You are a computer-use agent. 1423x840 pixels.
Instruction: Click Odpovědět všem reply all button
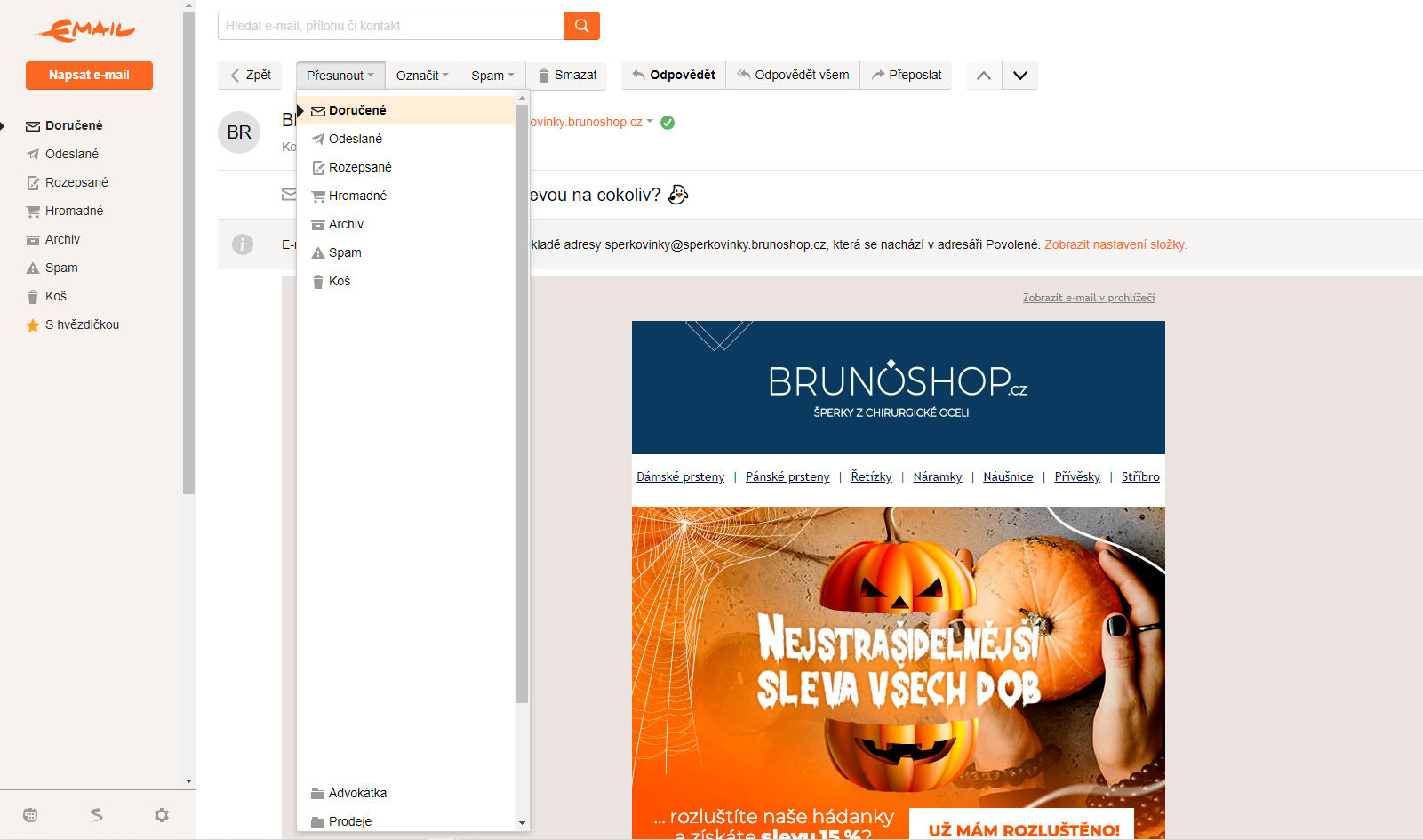[x=793, y=76]
